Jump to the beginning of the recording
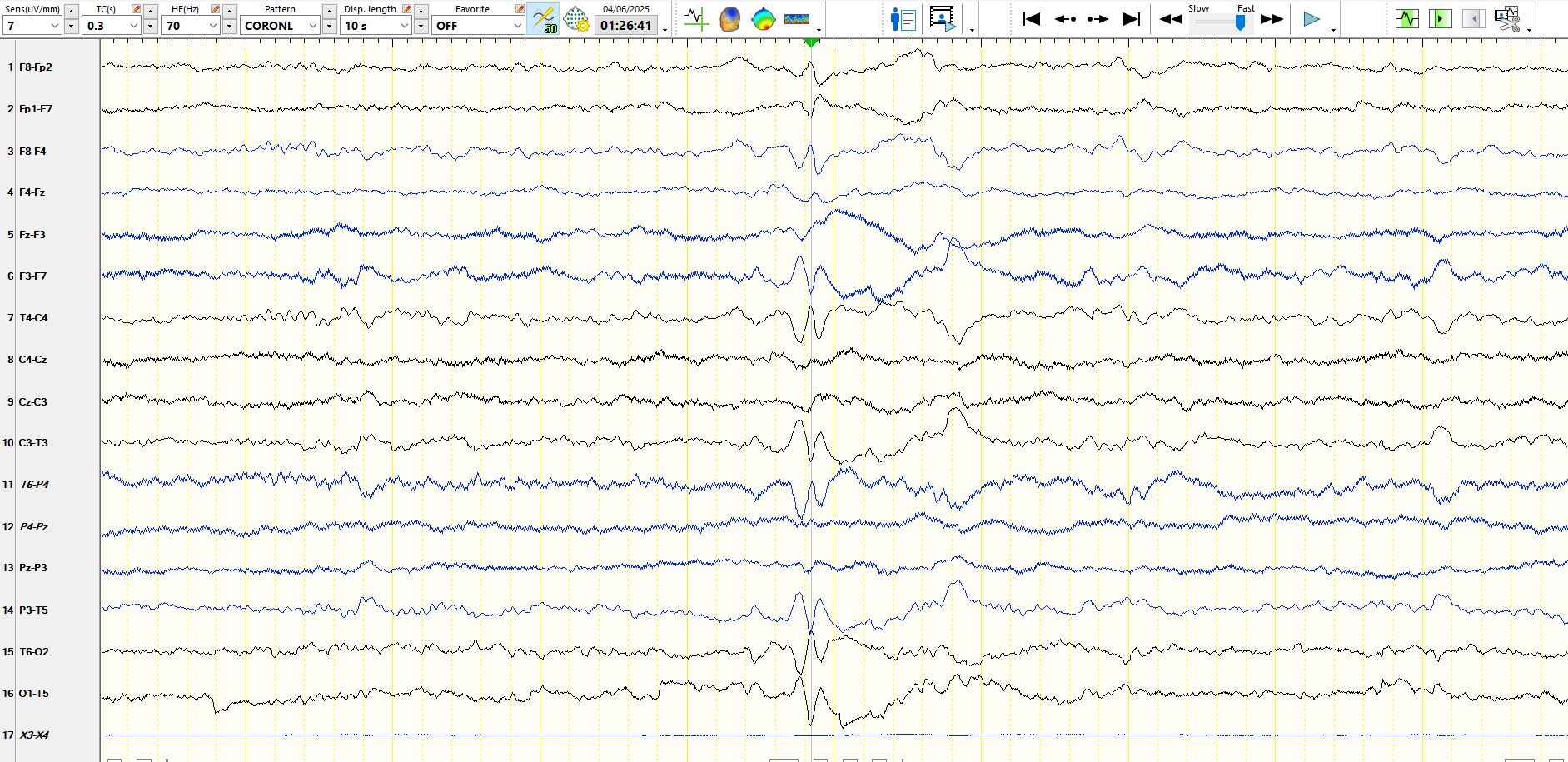The height and width of the screenshot is (762, 1568). coord(1031,19)
